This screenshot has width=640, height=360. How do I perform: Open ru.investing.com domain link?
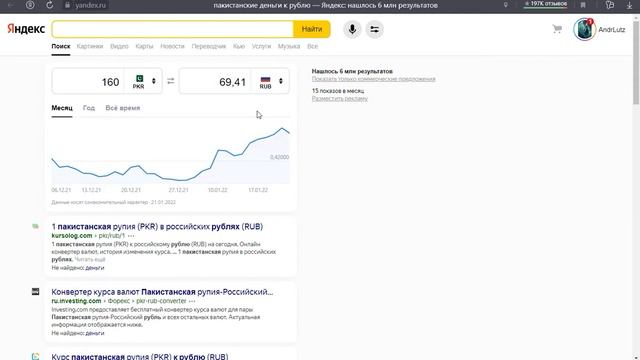[x=76, y=301]
